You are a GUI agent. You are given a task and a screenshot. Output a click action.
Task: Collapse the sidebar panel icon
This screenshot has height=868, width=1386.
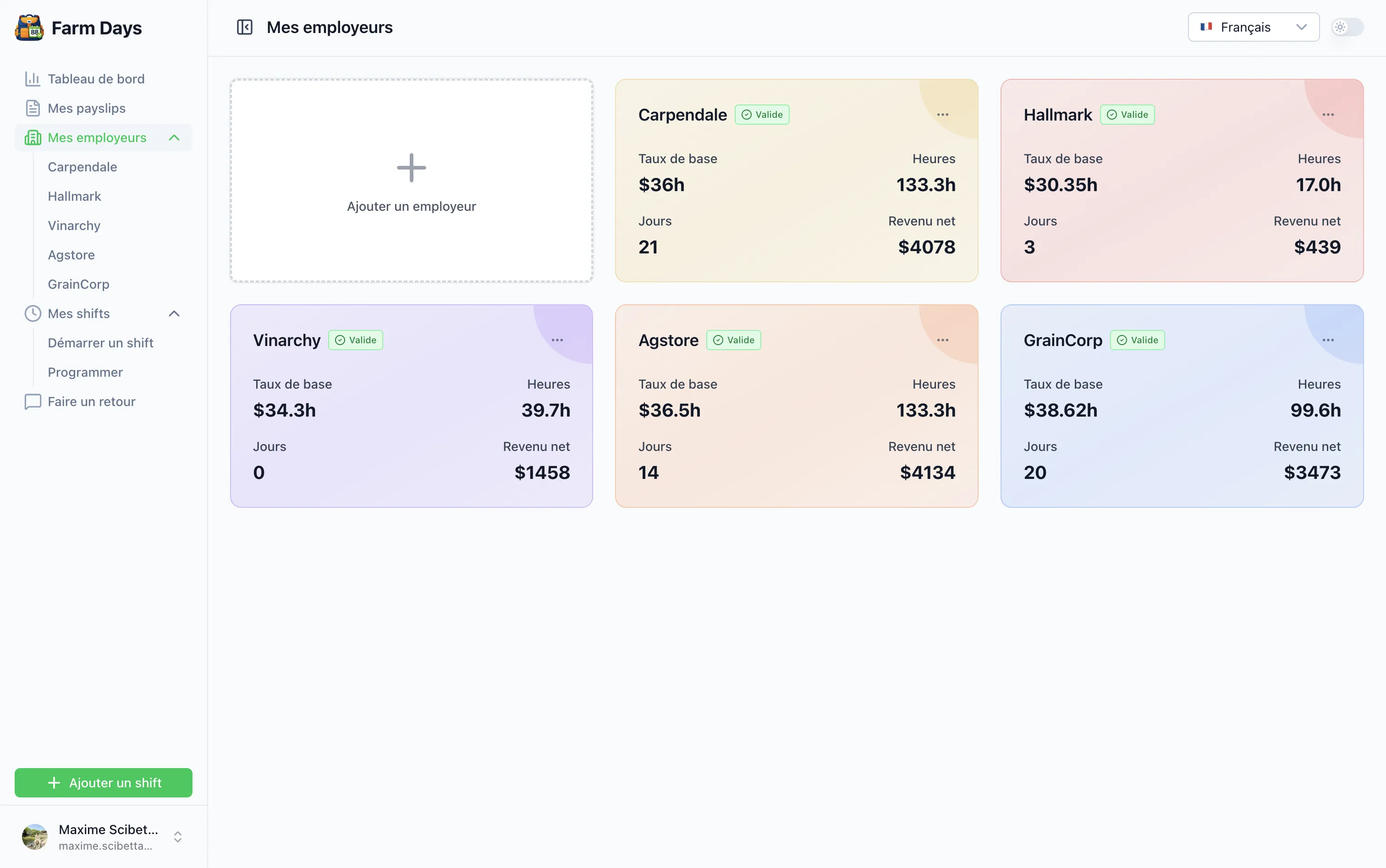245,27
